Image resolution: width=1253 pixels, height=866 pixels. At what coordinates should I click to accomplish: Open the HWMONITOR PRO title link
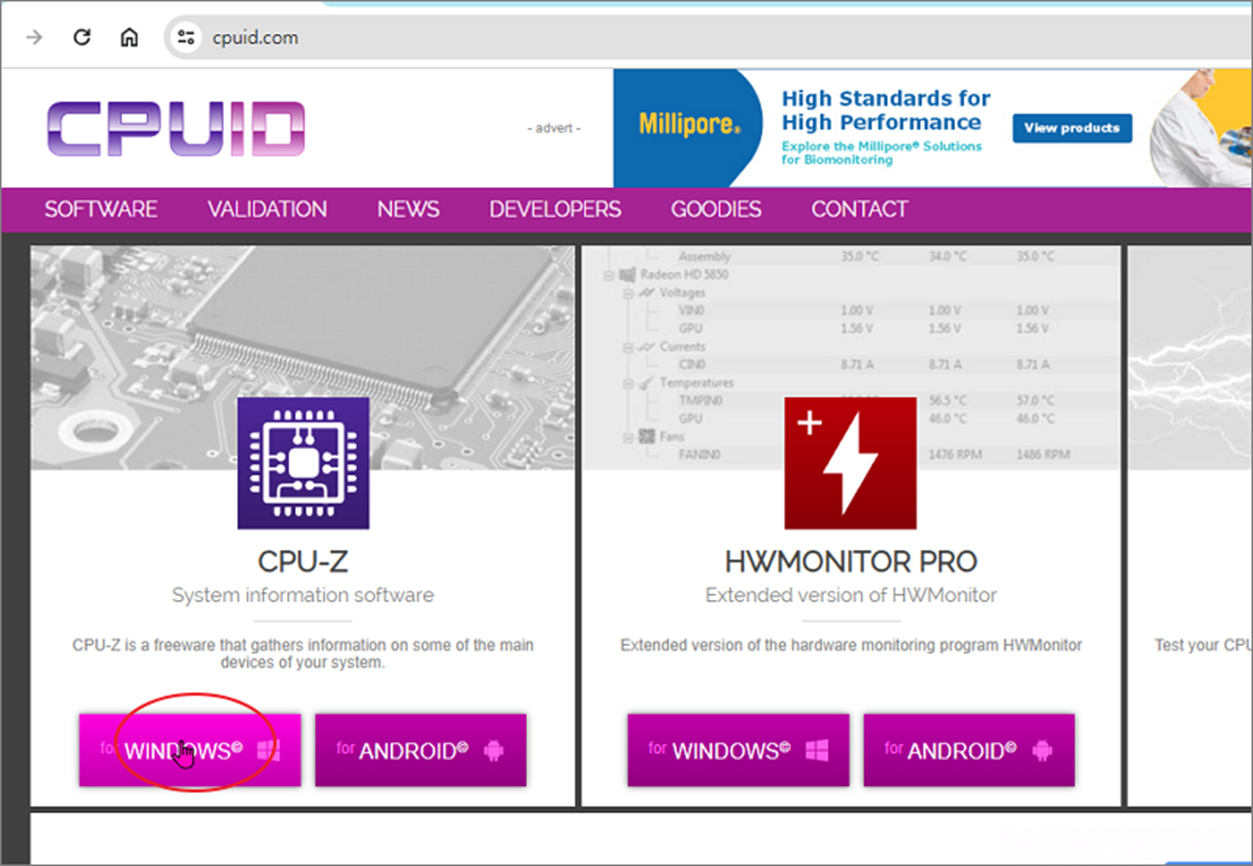click(x=851, y=561)
